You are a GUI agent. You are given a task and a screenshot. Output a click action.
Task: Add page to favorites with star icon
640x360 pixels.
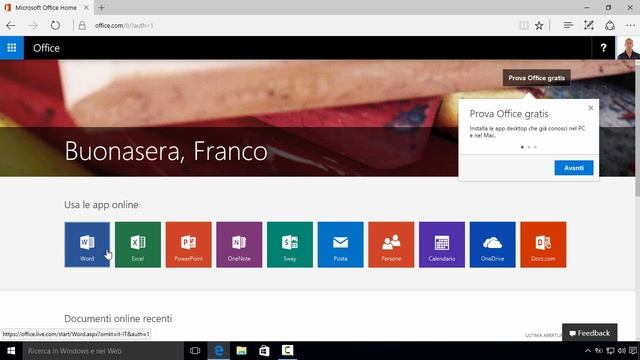[539, 25]
